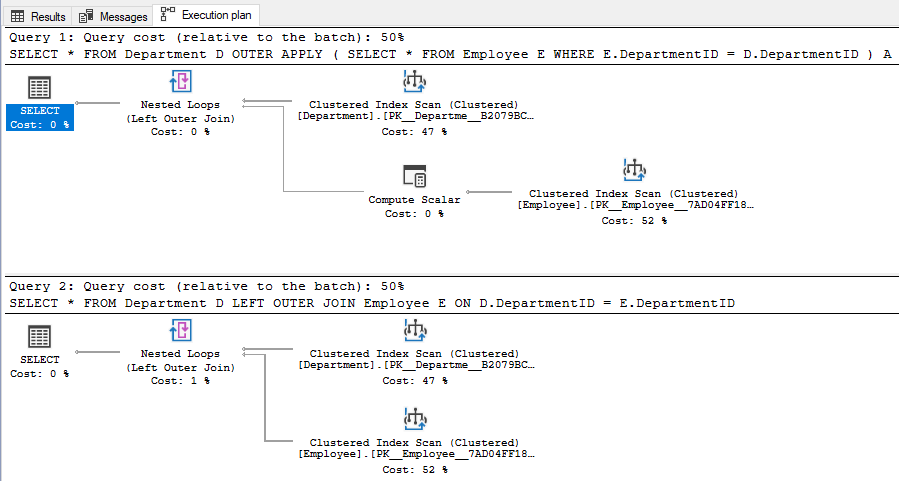
Task: Select Department Clustered Index Scan icon in Query 2
Action: [415, 330]
